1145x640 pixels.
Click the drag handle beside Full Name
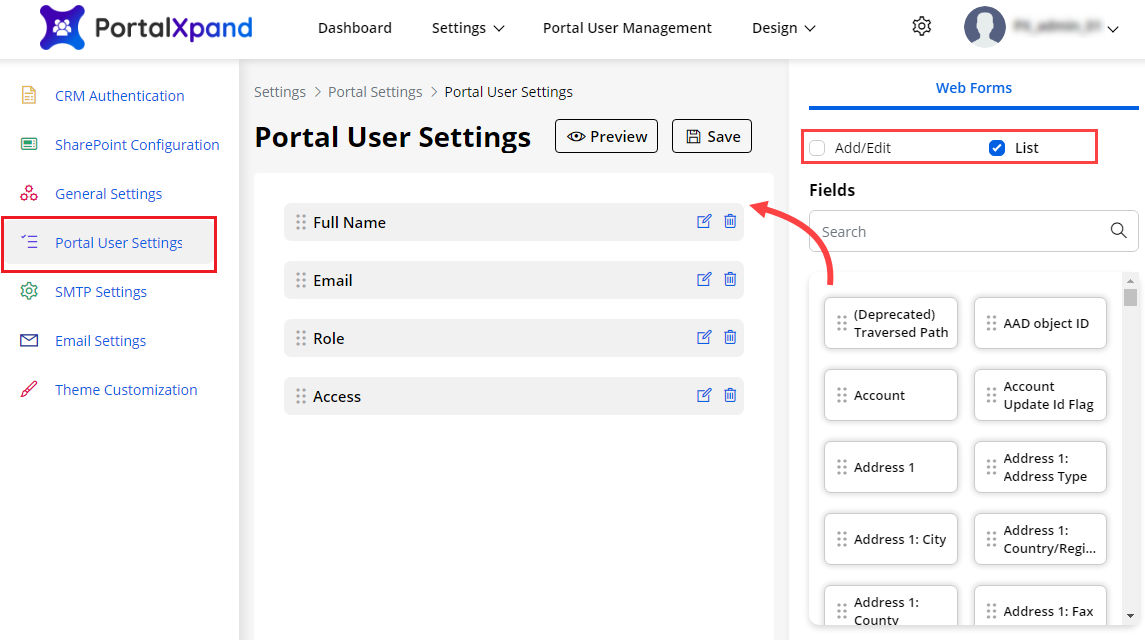[300, 222]
